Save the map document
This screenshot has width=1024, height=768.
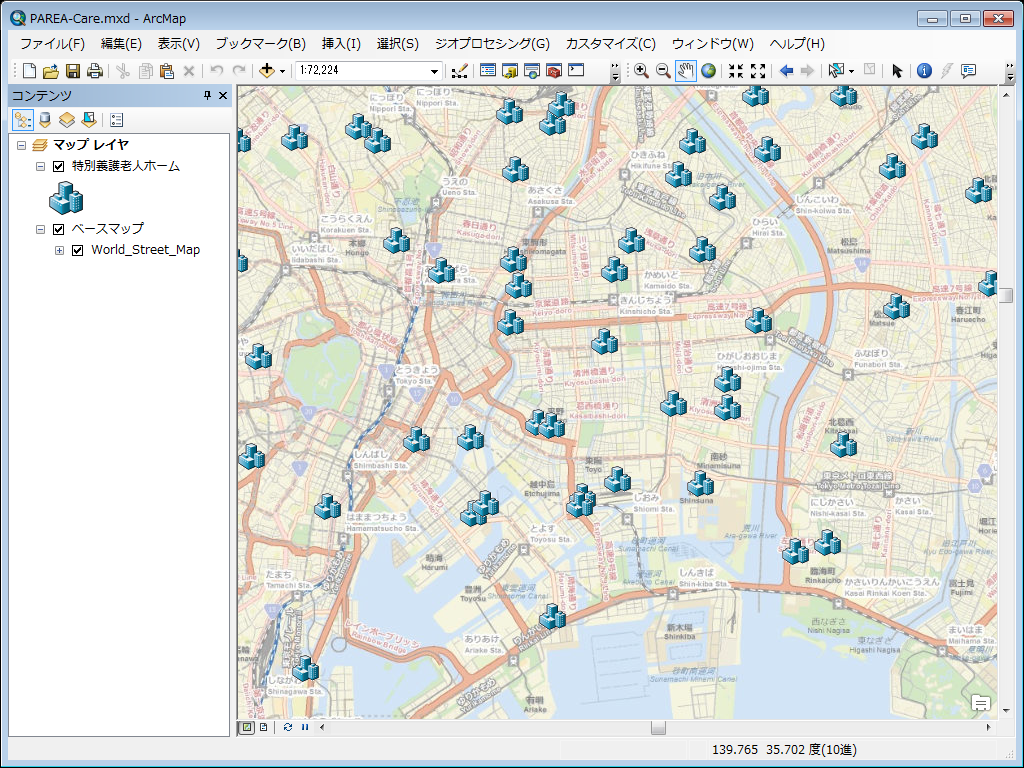coord(73,71)
